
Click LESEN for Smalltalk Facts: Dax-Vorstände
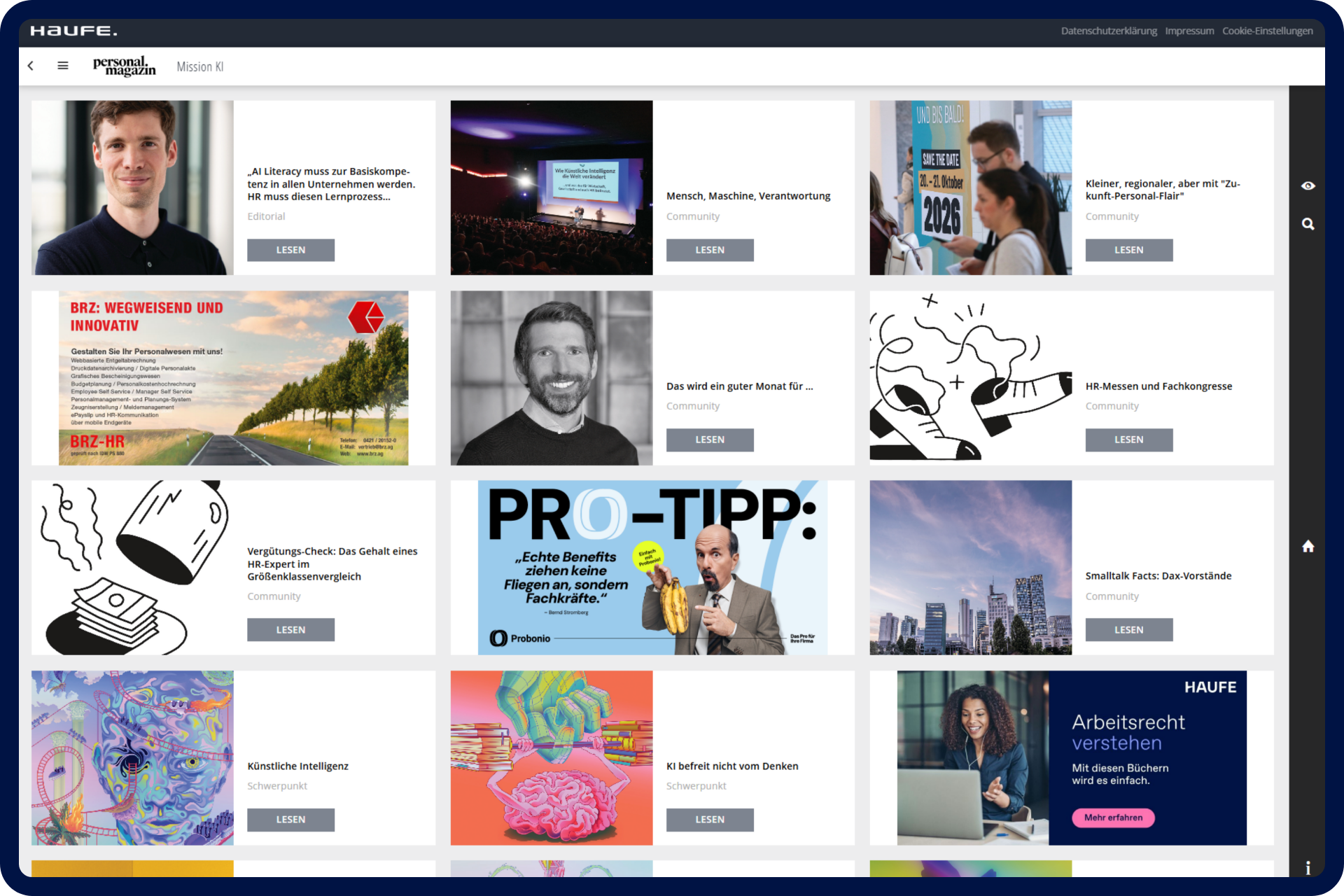[x=1128, y=630]
